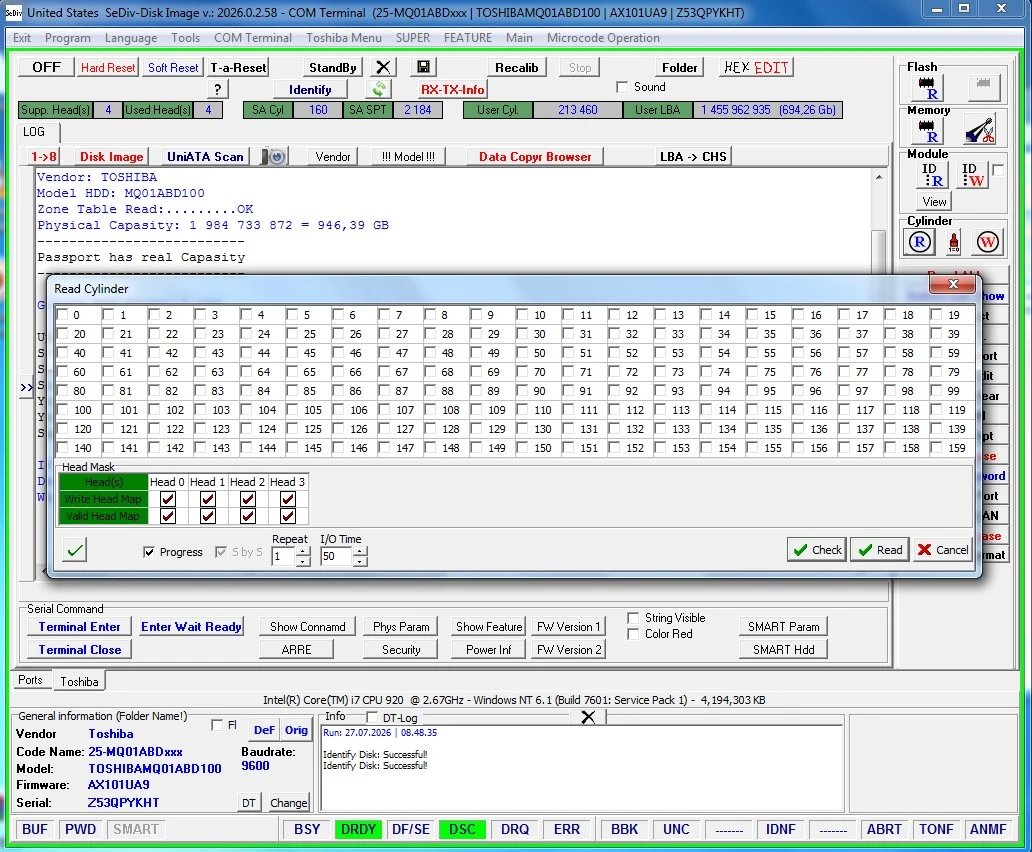Tick the checkbox next to Module ID write
Image resolution: width=1032 pixels, height=852 pixels.
998,170
